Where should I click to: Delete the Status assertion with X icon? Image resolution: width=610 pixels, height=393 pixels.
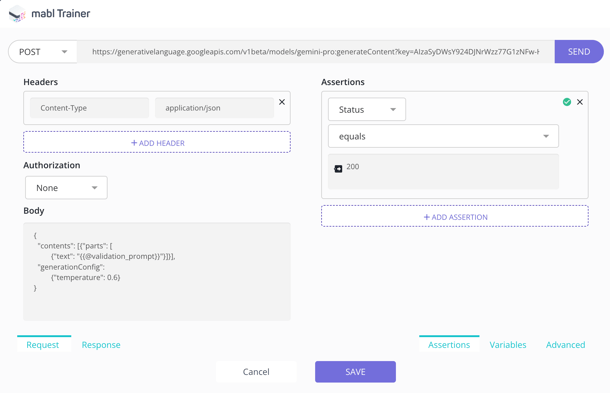[x=580, y=102]
